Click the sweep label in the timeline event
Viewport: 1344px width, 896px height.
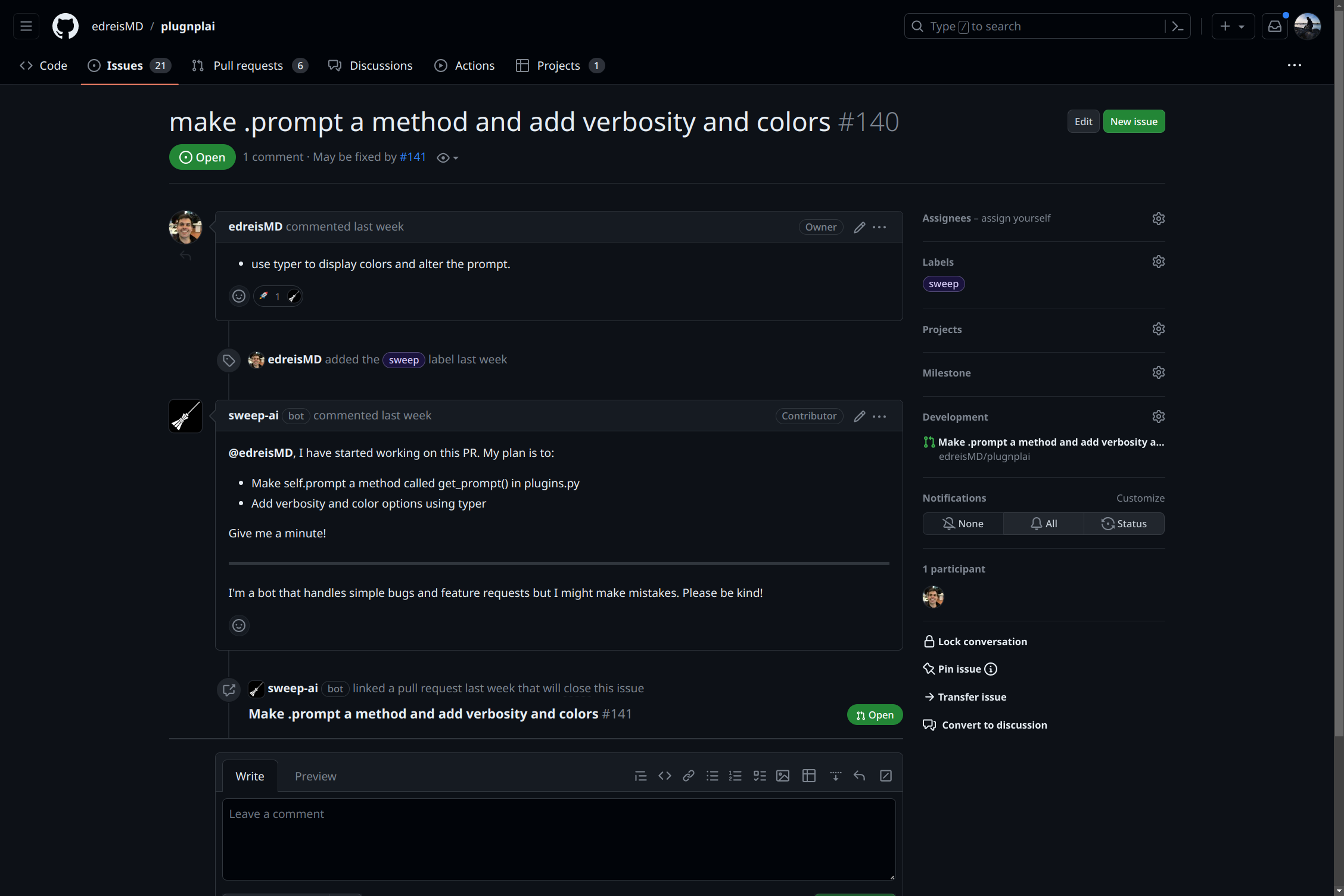click(x=404, y=360)
